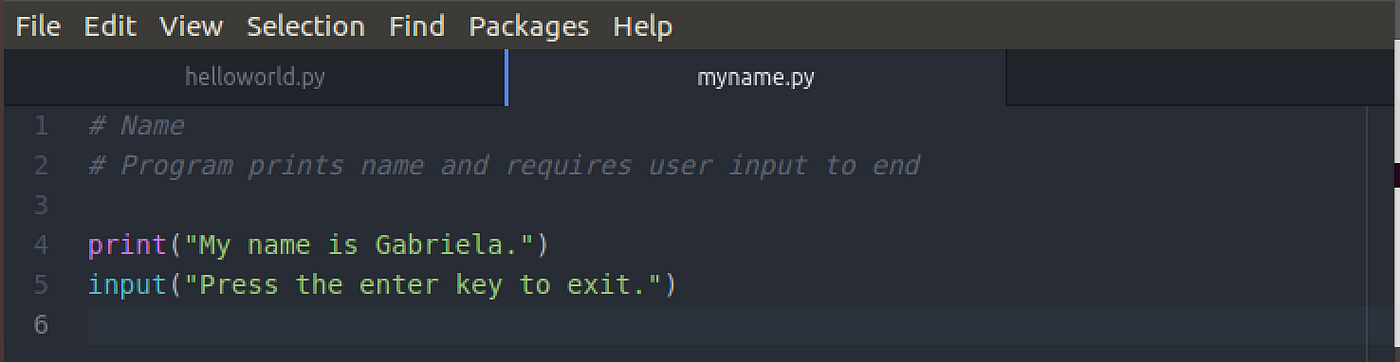Open the View menu

click(x=192, y=26)
